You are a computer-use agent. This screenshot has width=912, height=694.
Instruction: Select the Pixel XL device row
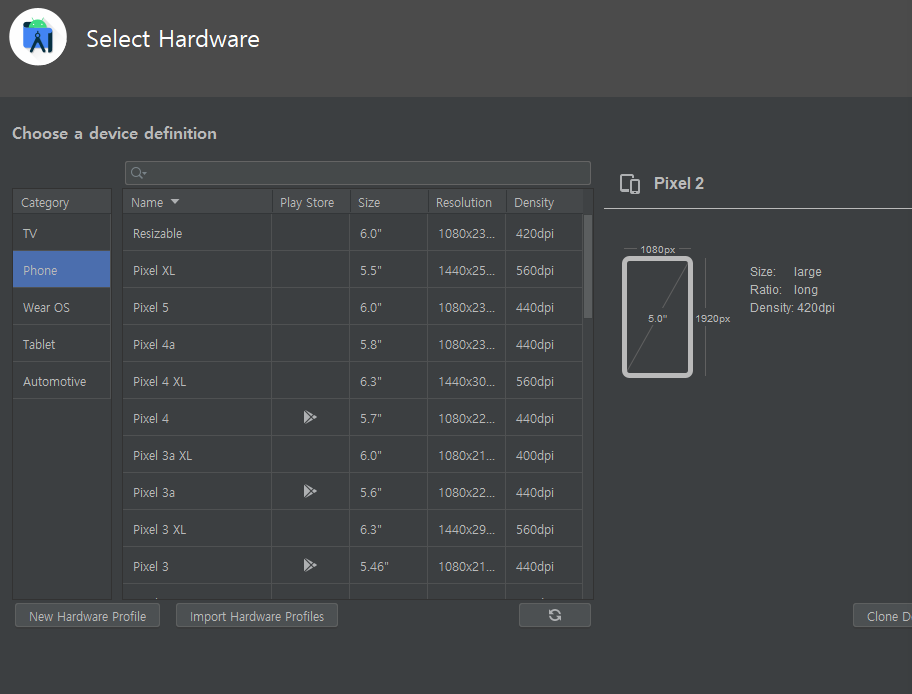tap(352, 270)
